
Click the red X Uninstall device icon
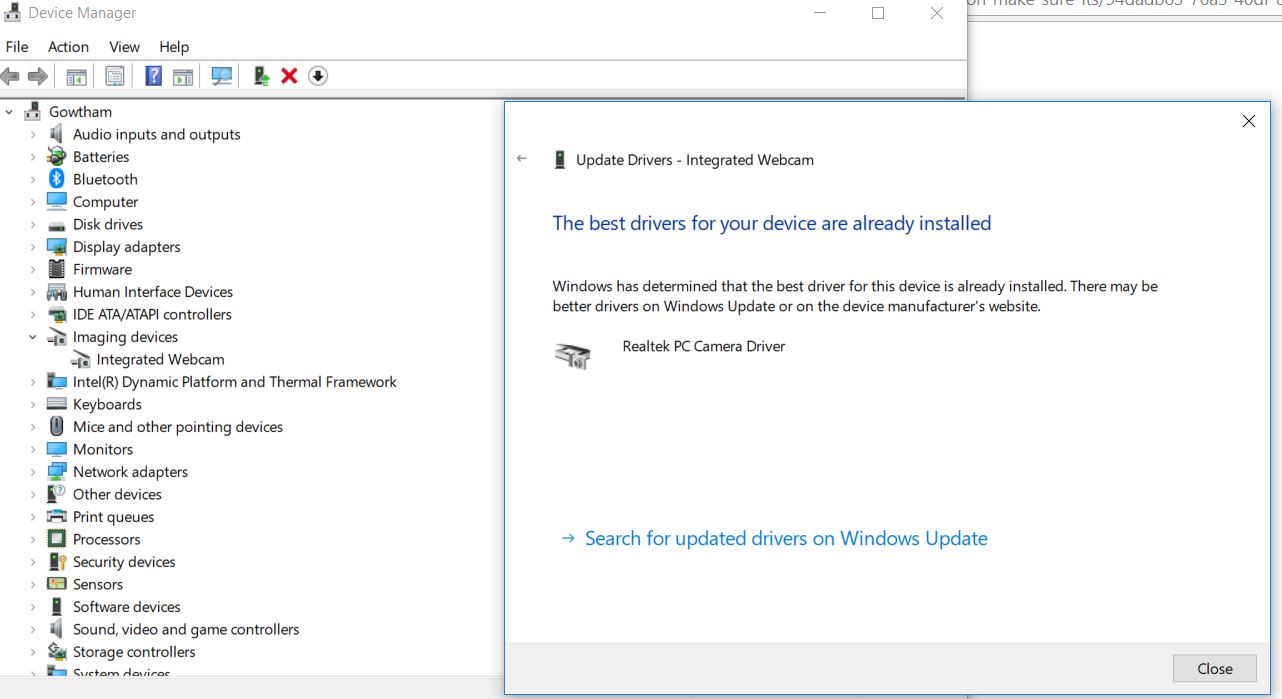(x=289, y=76)
